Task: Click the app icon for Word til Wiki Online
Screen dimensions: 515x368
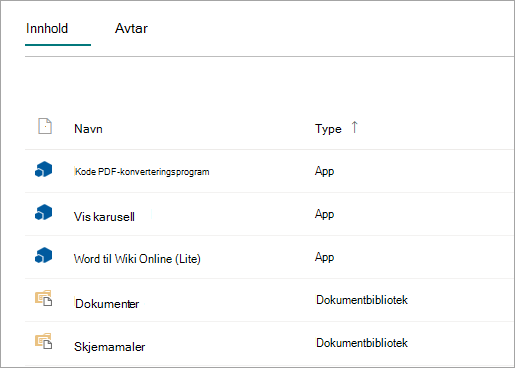Action: pos(44,255)
